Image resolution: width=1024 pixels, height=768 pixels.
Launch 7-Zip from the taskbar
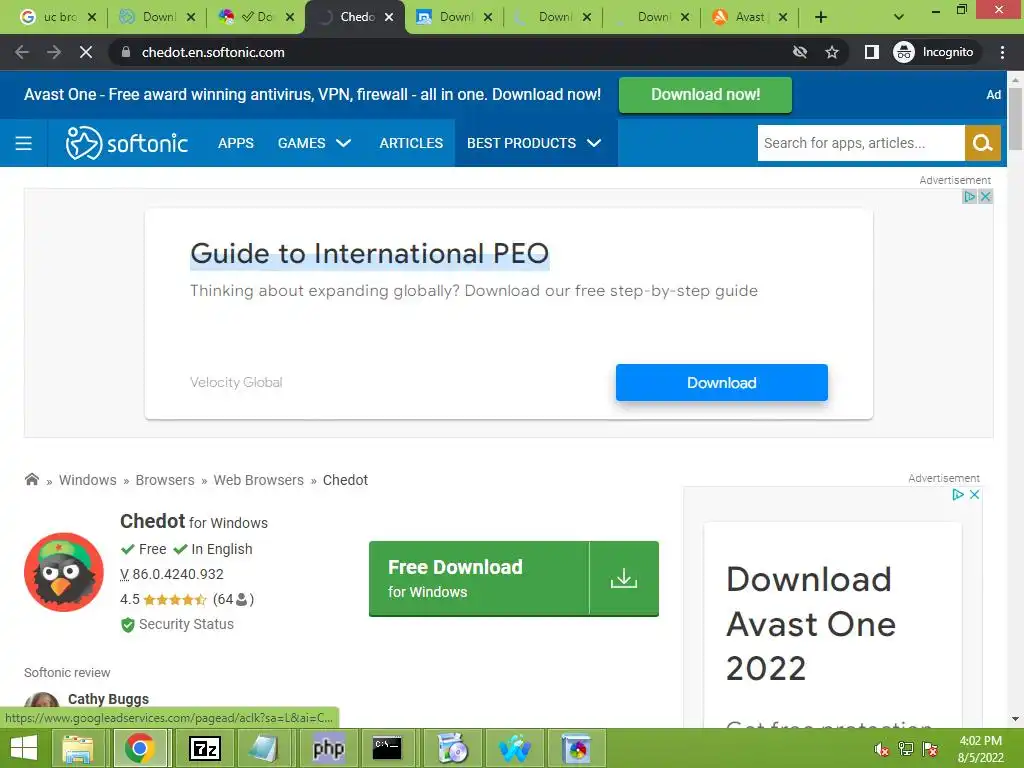point(204,748)
